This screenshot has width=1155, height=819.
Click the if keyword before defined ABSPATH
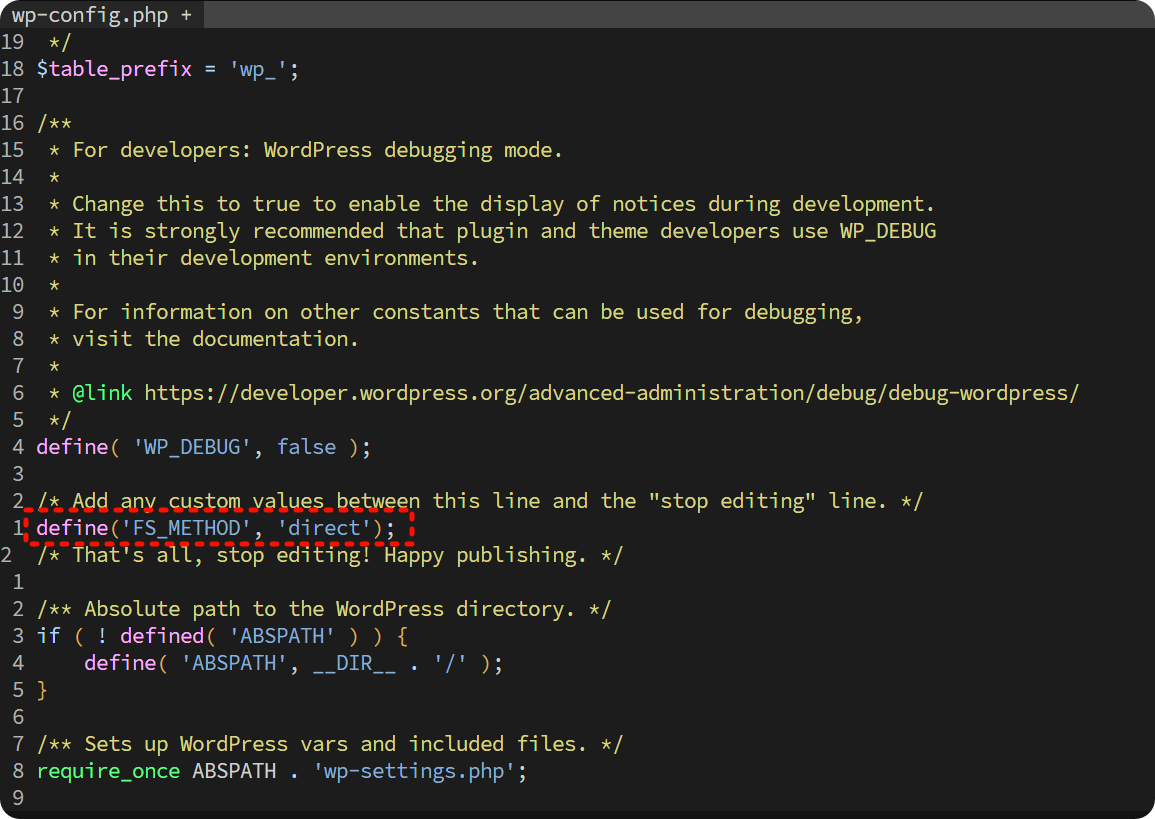click(48, 636)
